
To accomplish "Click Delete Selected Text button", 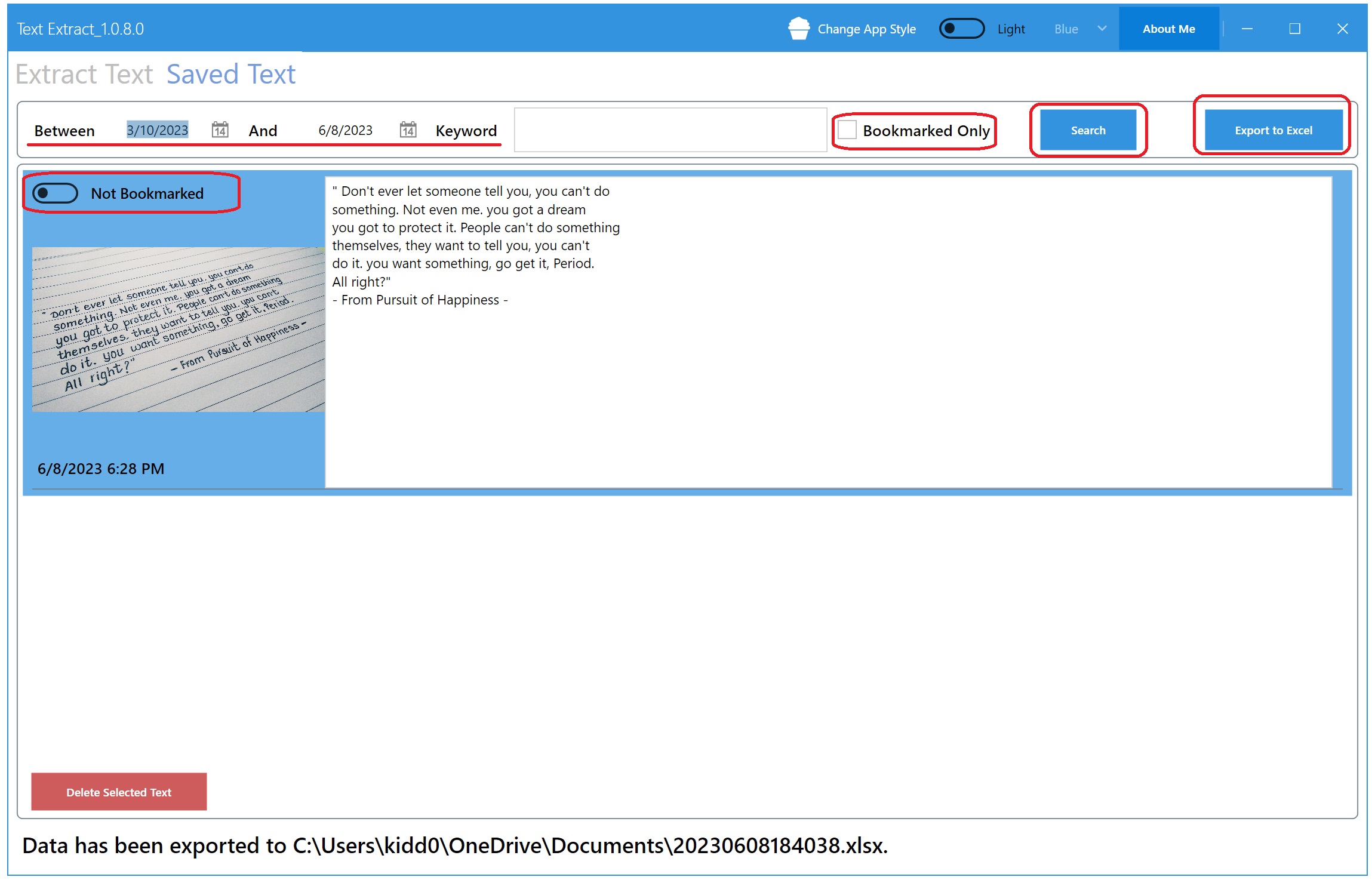I will [119, 792].
